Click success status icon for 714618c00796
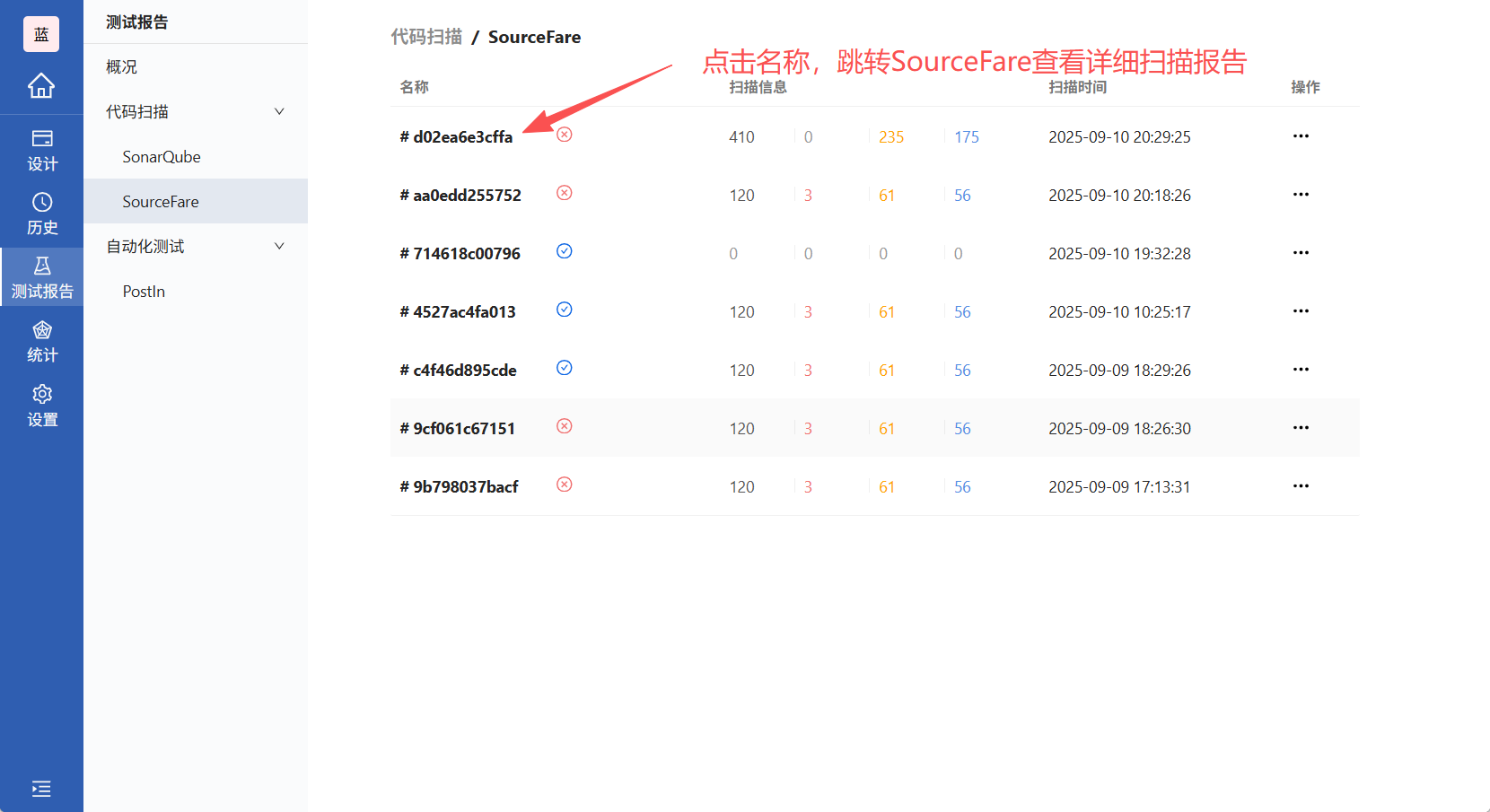The image size is (1490, 812). [x=565, y=251]
